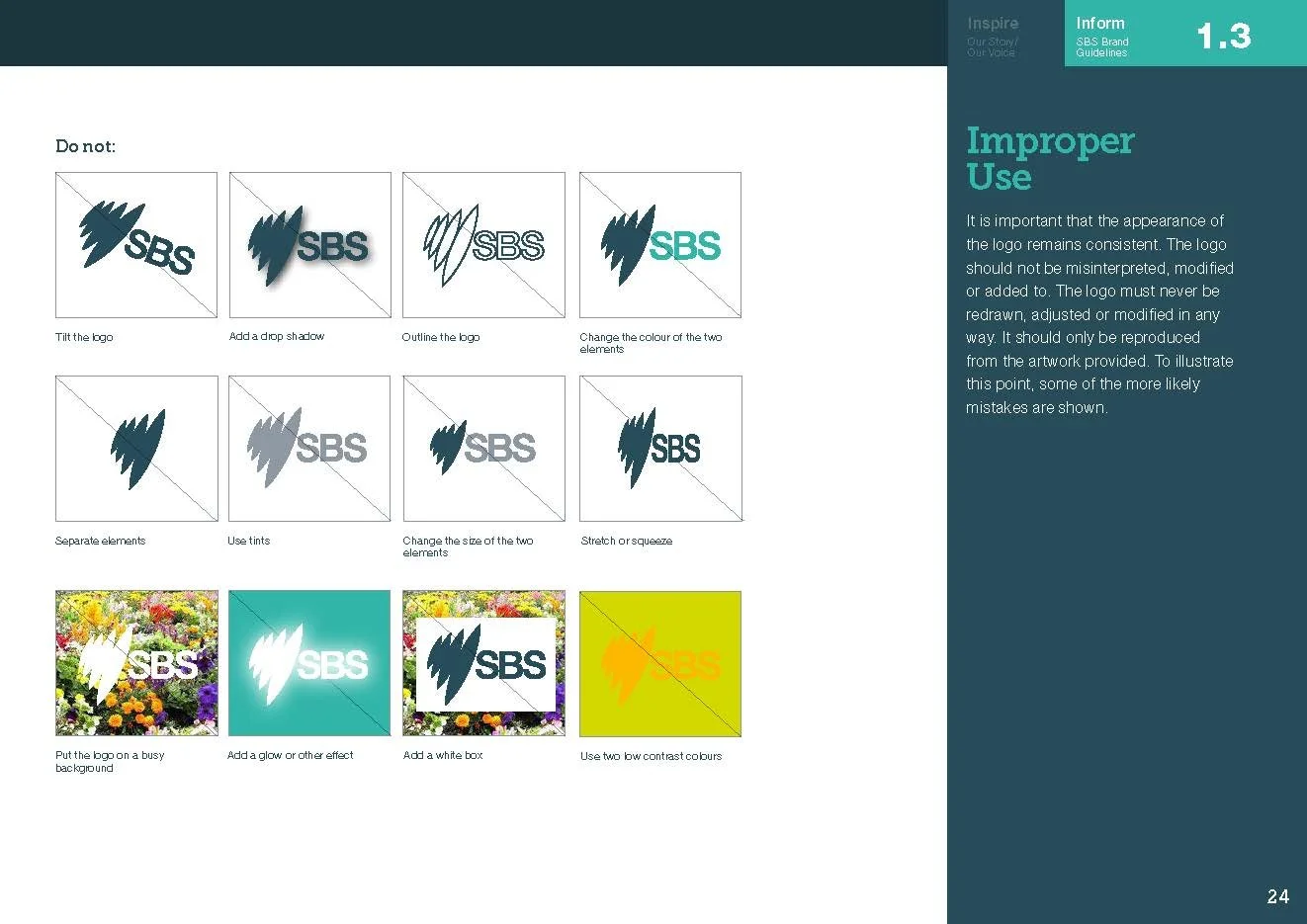Viewport: 1307px width, 924px height.
Task: Click the 'Tilt the logo' caption
Action: pyautogui.click(x=84, y=338)
